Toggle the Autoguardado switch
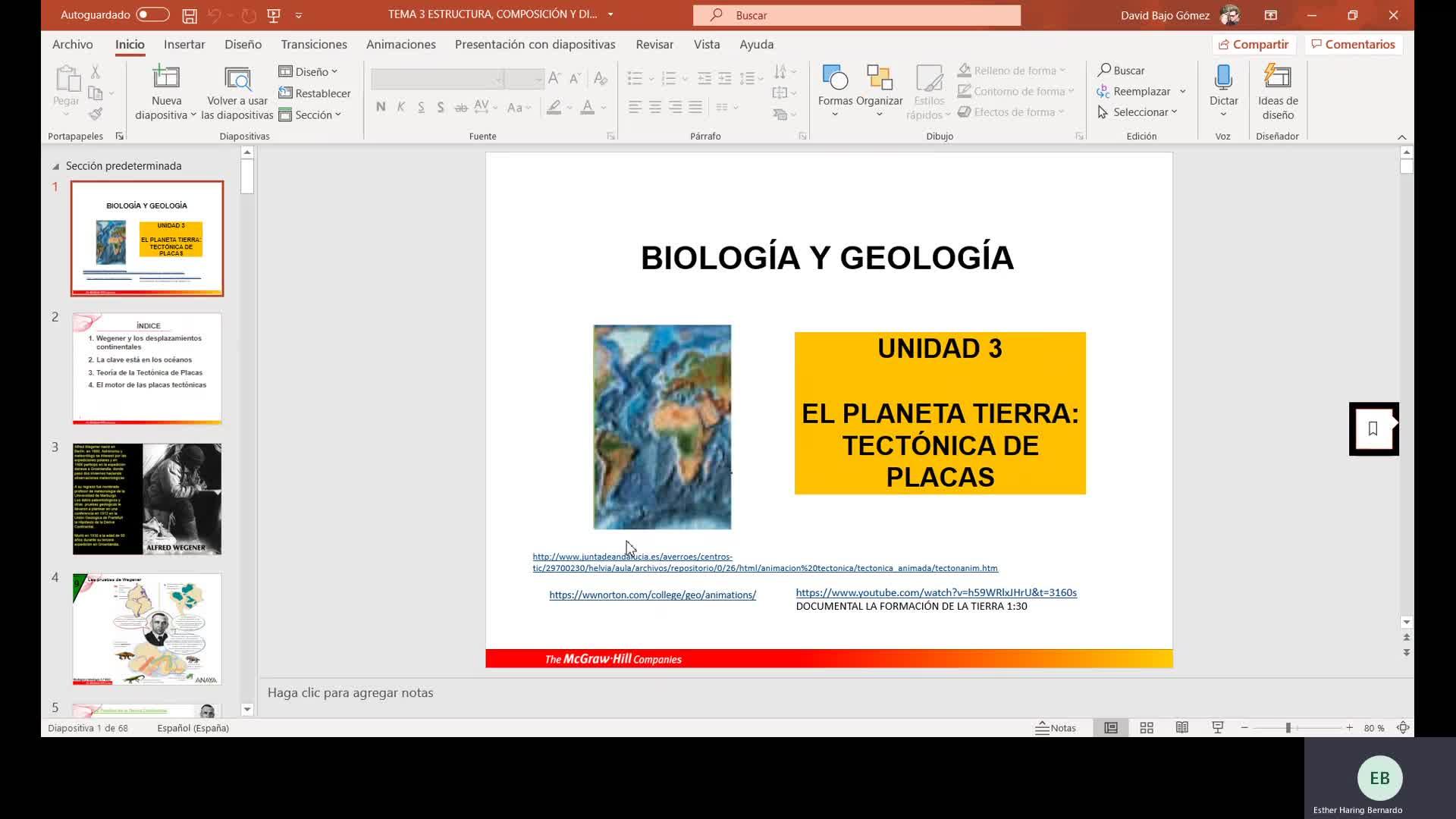 coord(152,15)
